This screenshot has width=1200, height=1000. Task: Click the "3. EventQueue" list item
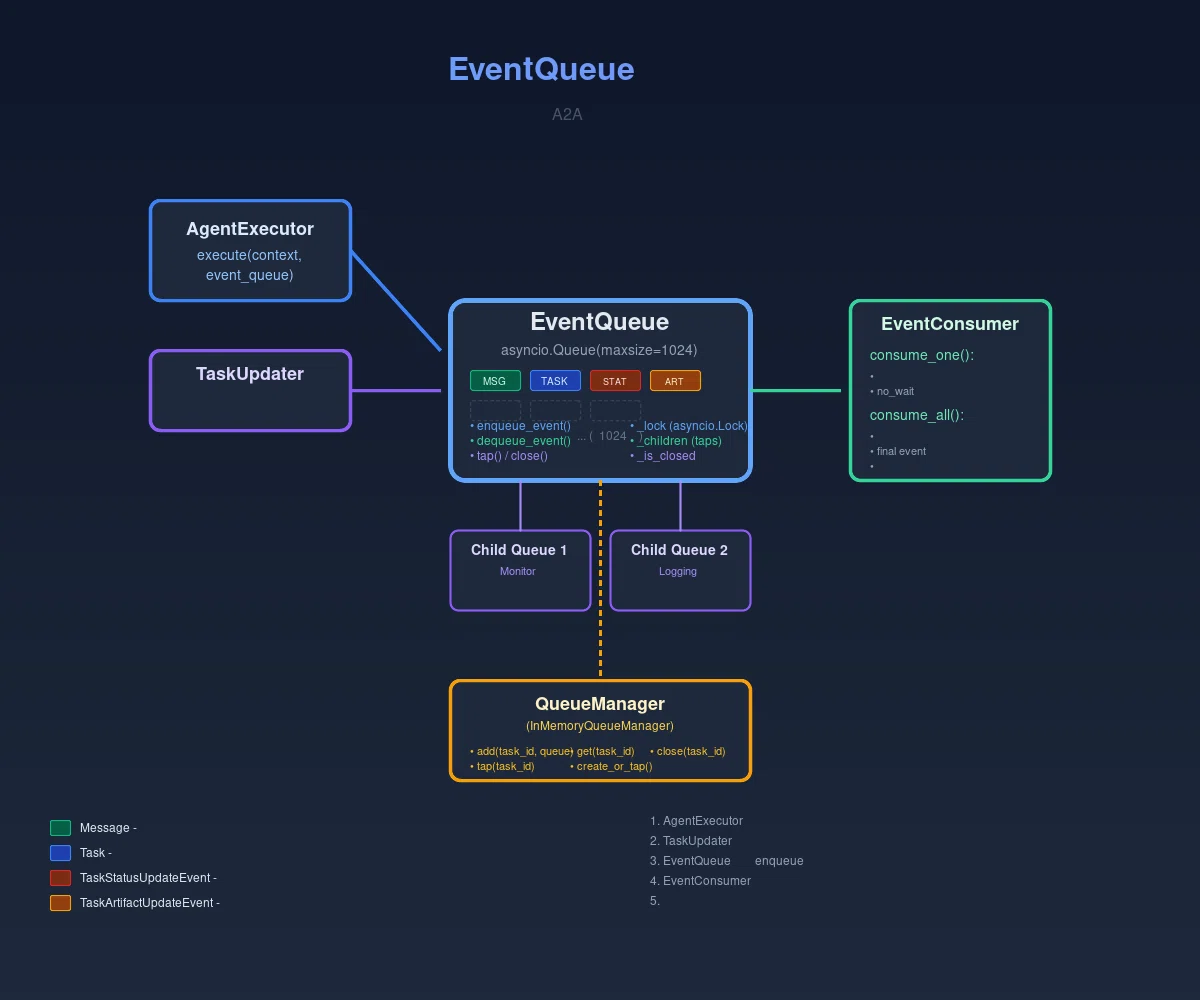pyautogui.click(x=690, y=861)
